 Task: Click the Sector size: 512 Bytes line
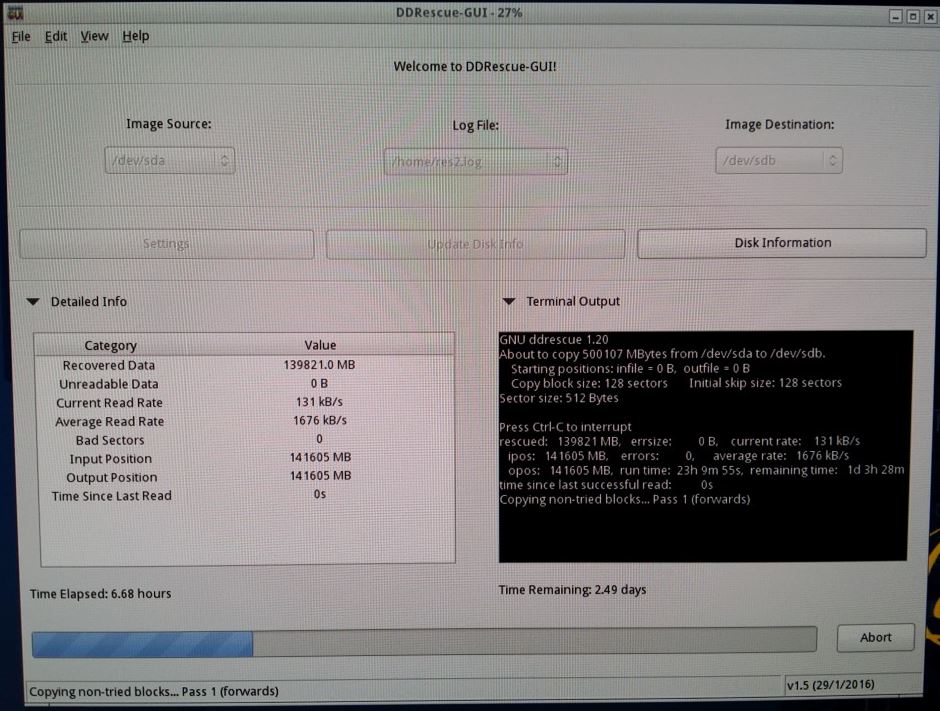point(558,398)
